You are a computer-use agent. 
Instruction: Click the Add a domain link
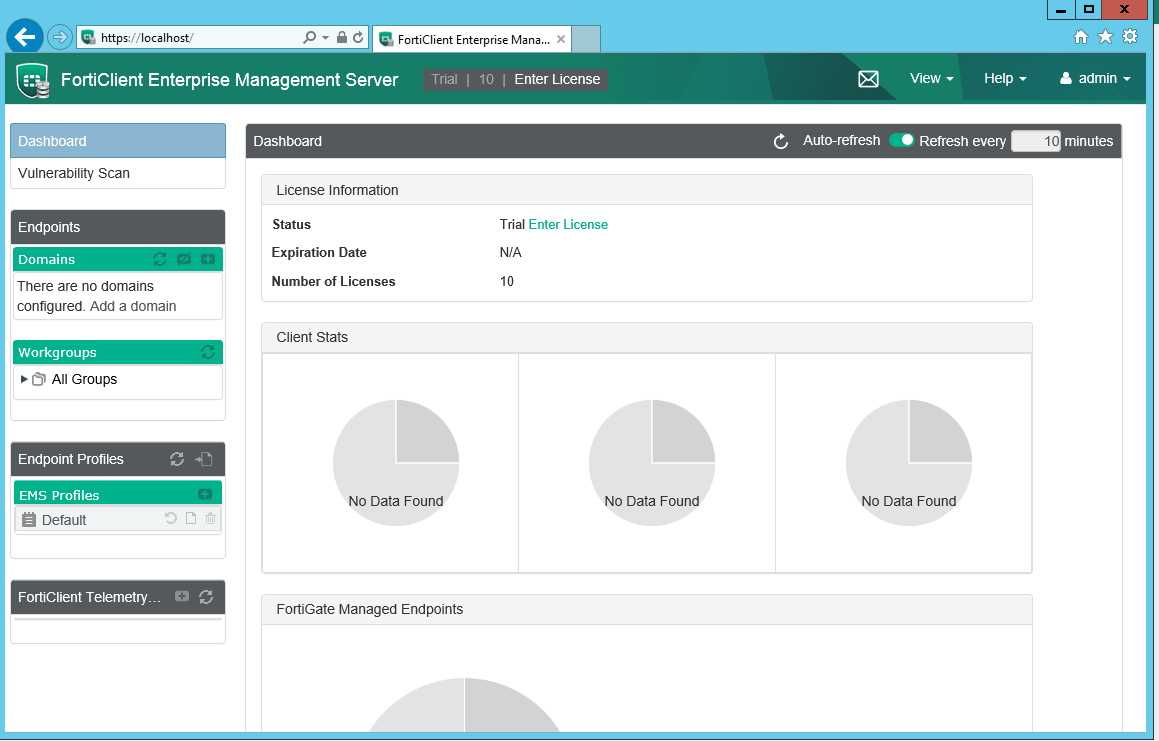pyautogui.click(x=133, y=306)
